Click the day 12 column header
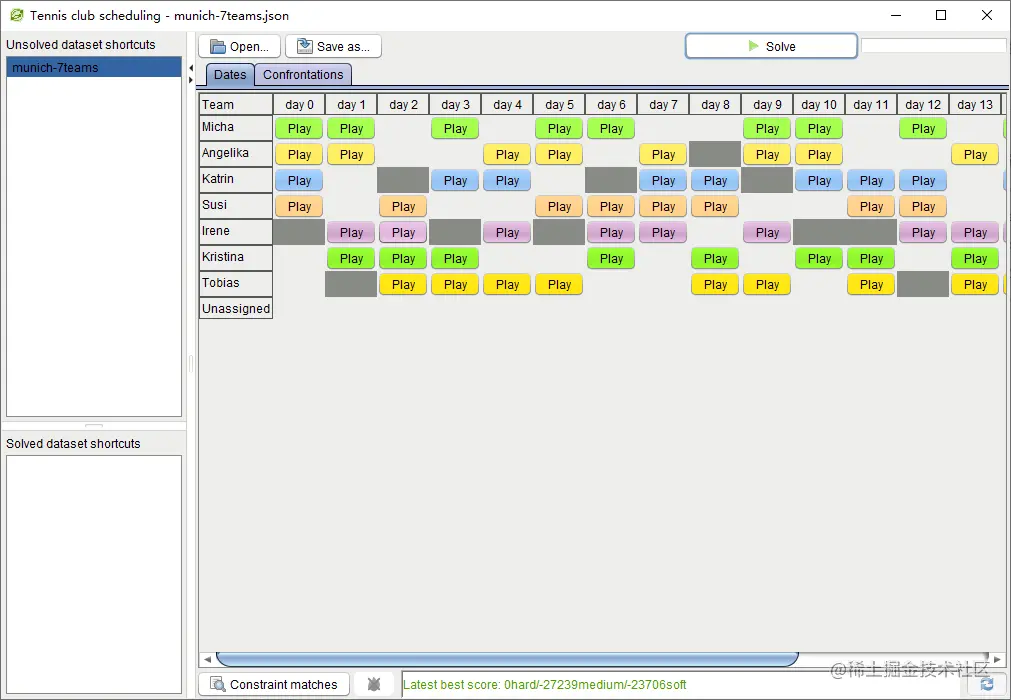 click(x=923, y=104)
